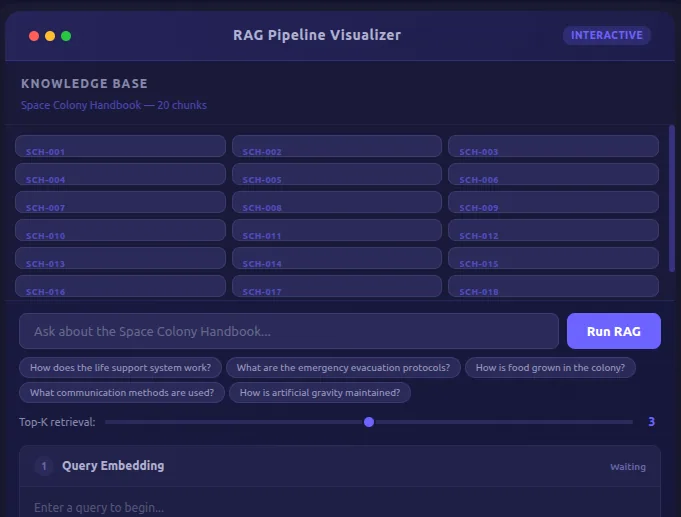
Task: Click the RAG Pipeline Visualizer title
Action: point(317,35)
